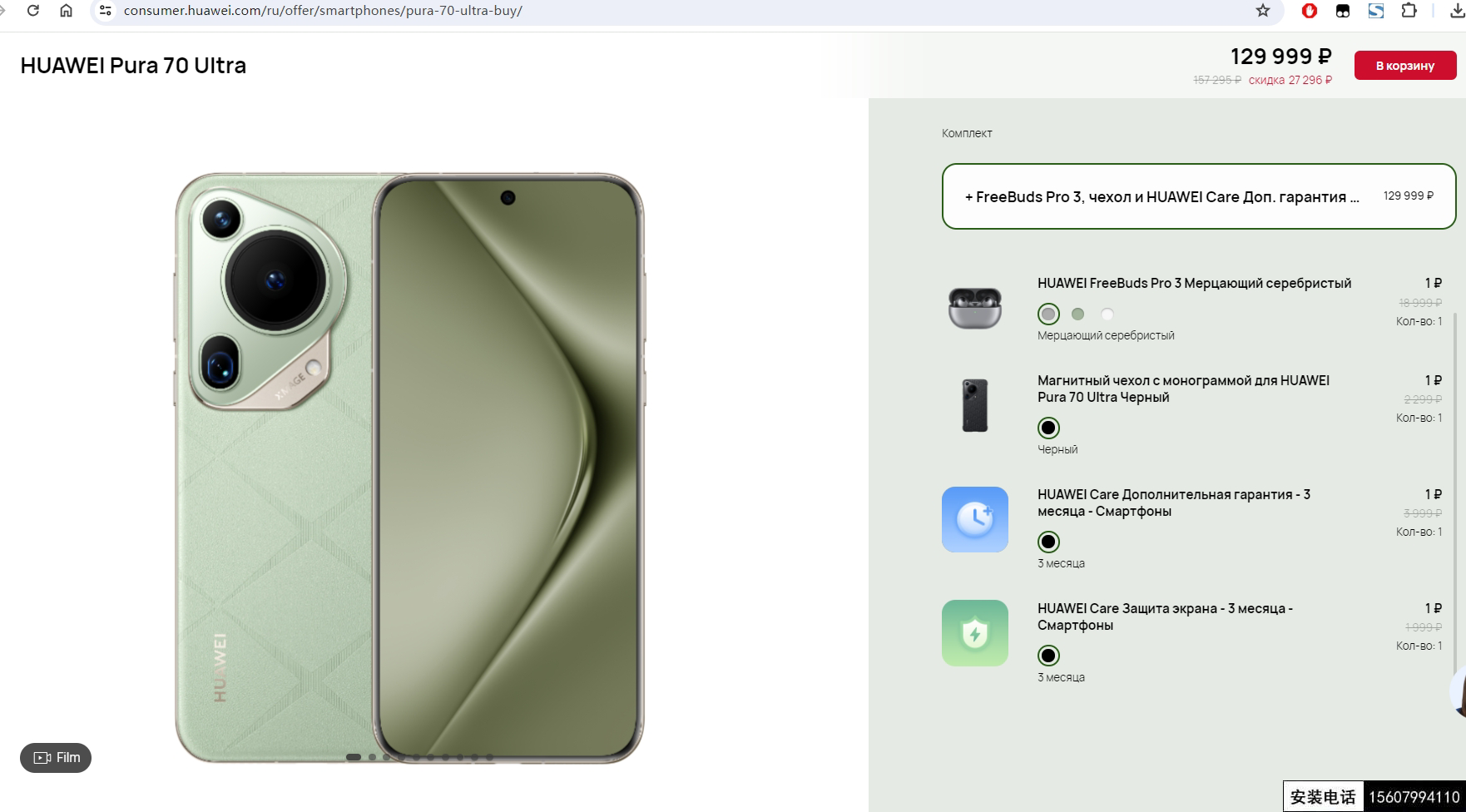Open site information icon in address bar
The height and width of the screenshot is (812, 1466).
[x=105, y=11]
